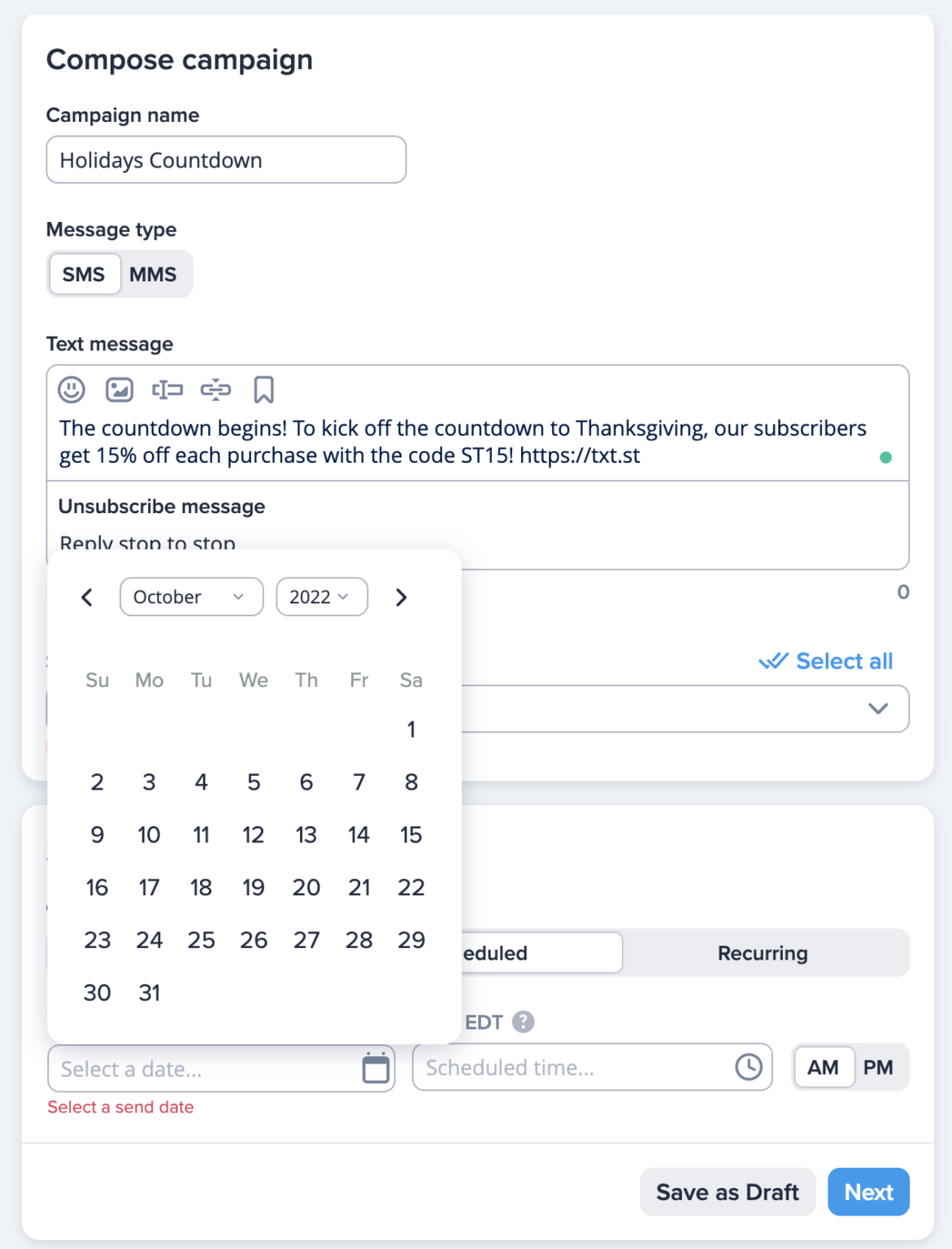Open saved templates via the bookmark icon
The width and height of the screenshot is (952, 1249).
(264, 389)
